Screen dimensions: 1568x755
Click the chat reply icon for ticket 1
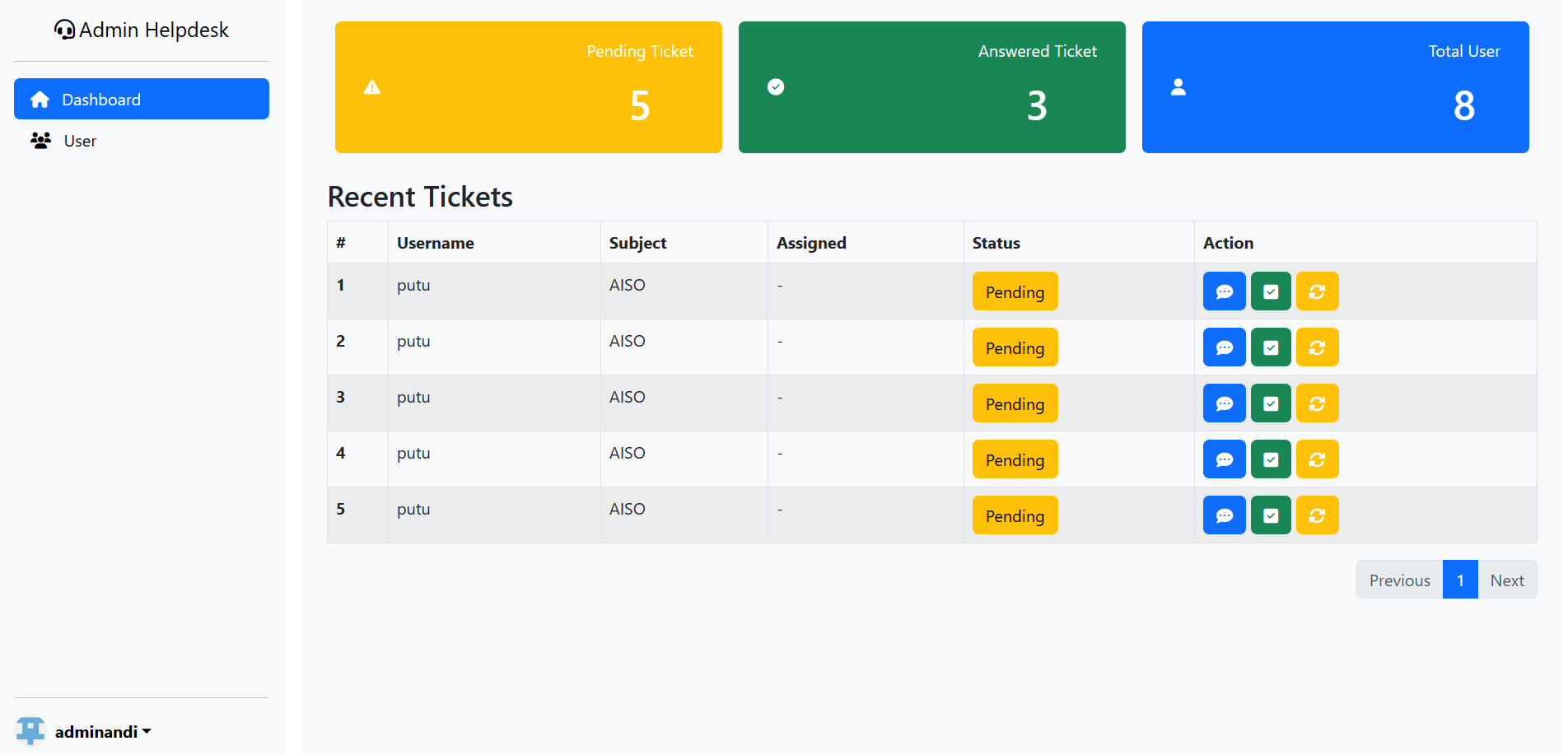point(1224,291)
